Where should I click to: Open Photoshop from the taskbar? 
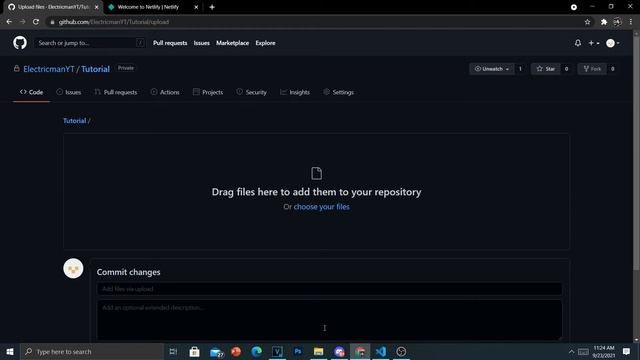[298, 351]
